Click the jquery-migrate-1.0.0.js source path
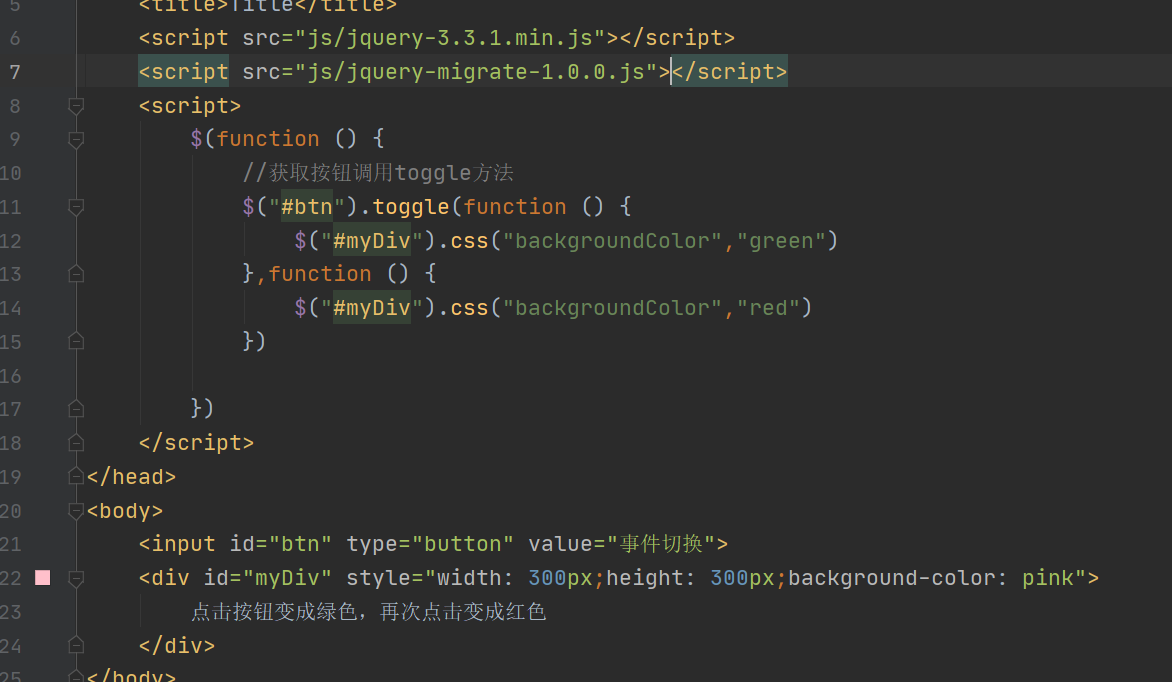 click(475, 72)
